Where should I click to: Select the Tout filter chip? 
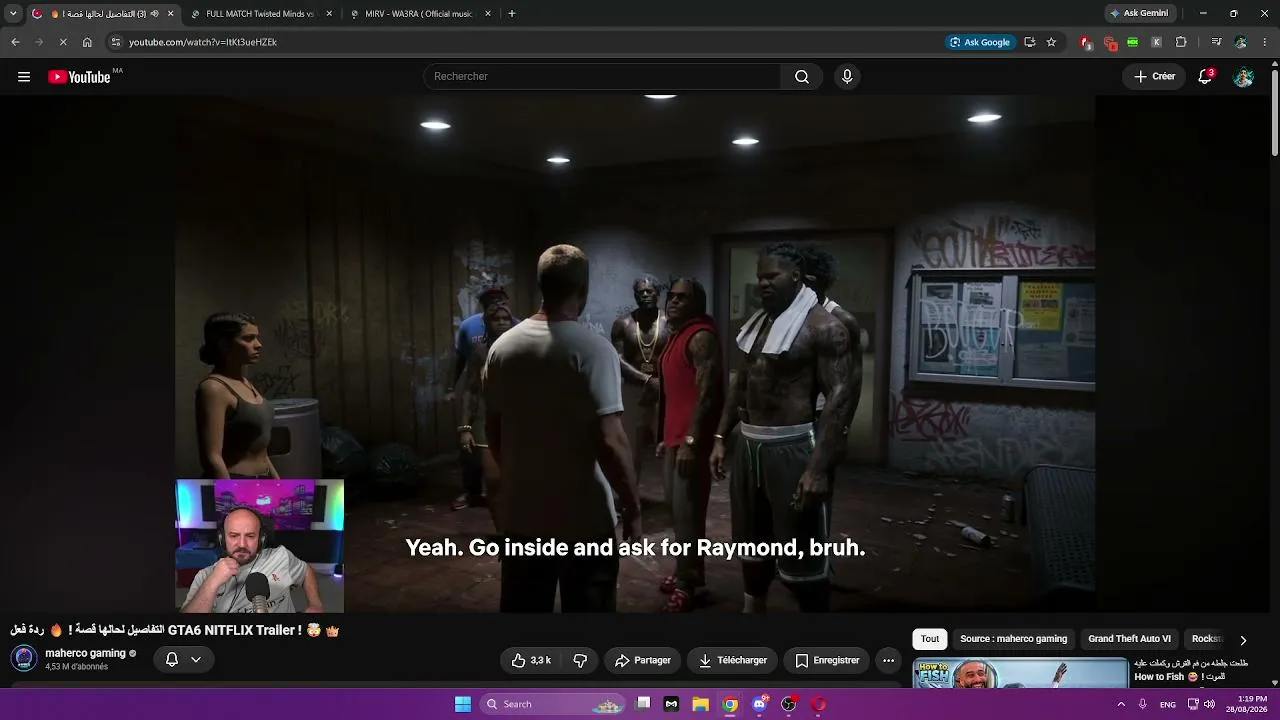[x=930, y=639]
